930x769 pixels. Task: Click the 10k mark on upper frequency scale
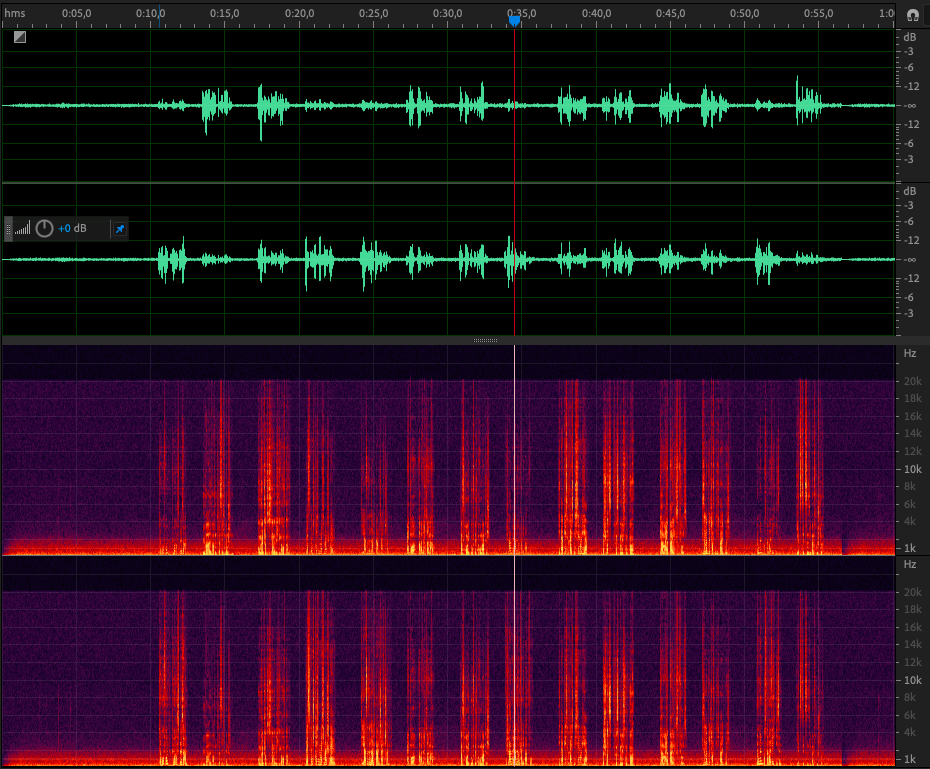912,469
